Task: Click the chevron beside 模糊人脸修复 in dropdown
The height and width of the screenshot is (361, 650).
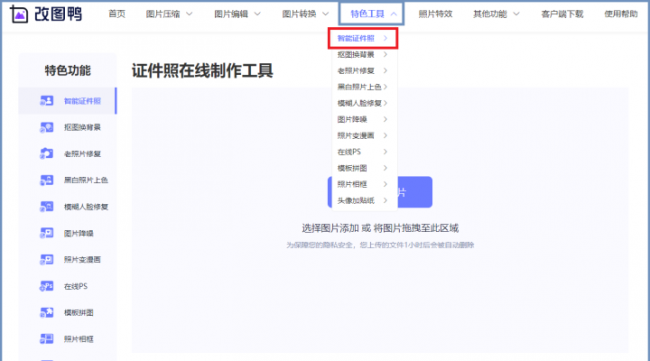Action: coord(386,103)
